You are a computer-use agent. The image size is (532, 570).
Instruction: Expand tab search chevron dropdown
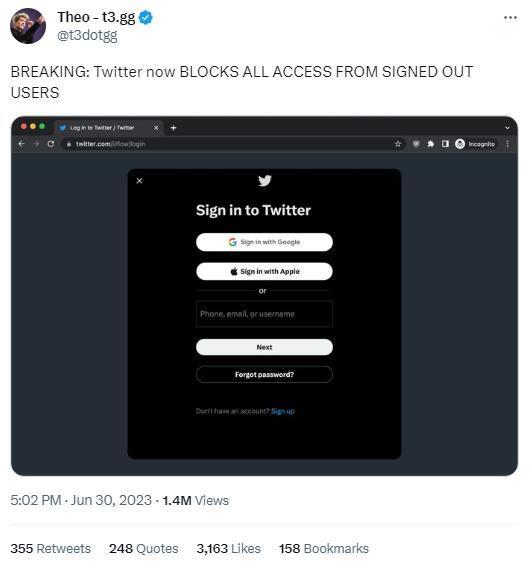pos(507,128)
